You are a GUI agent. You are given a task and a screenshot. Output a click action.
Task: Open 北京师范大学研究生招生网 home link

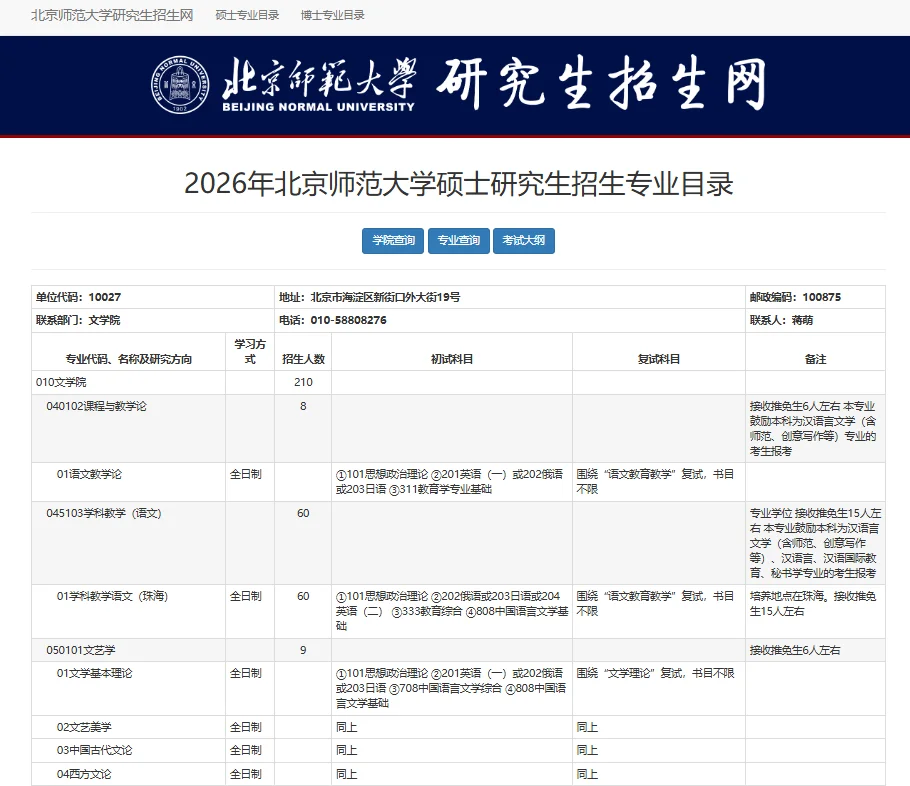coord(112,15)
